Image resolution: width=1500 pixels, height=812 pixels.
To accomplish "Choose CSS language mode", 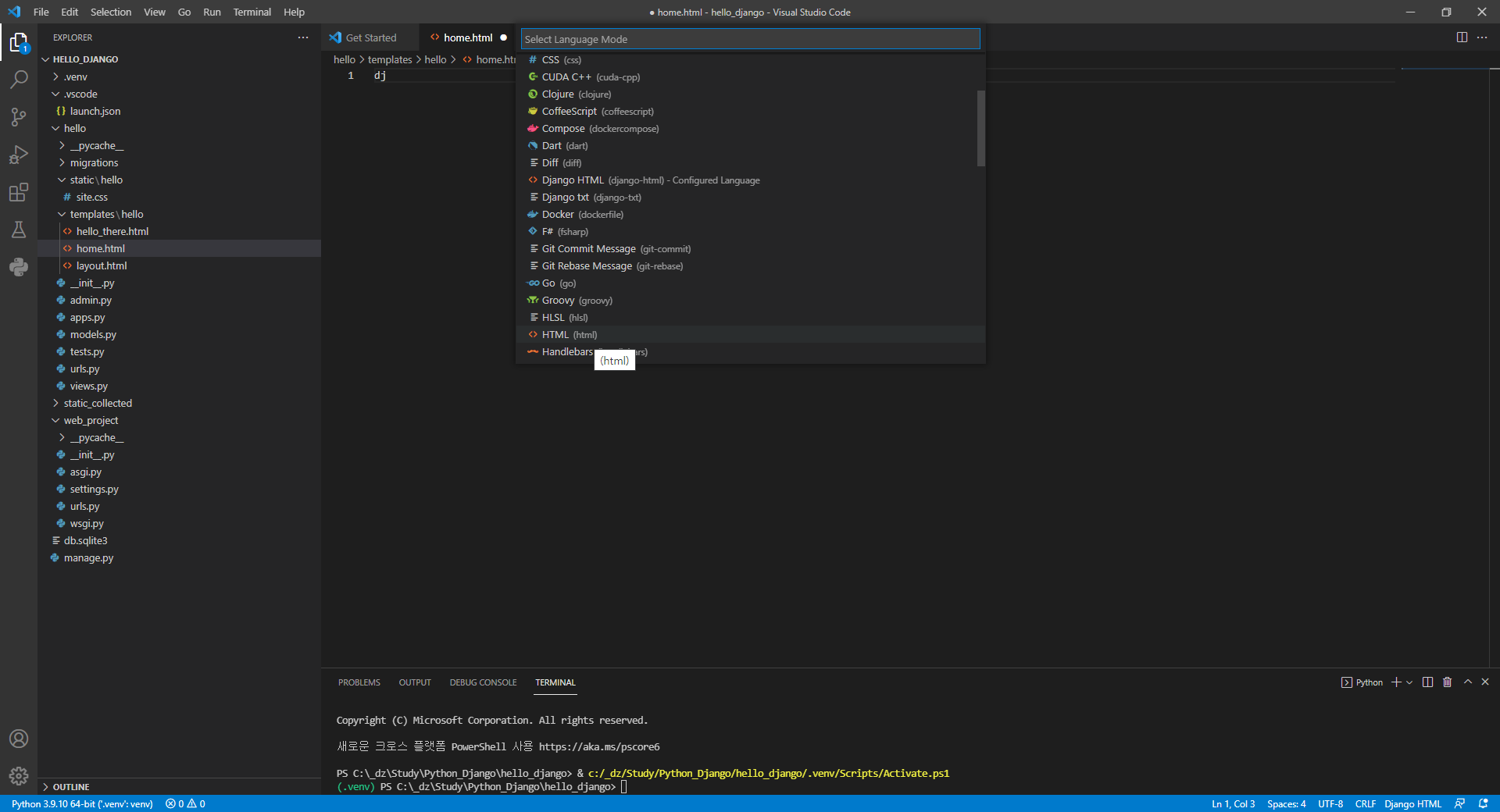I will (750, 60).
